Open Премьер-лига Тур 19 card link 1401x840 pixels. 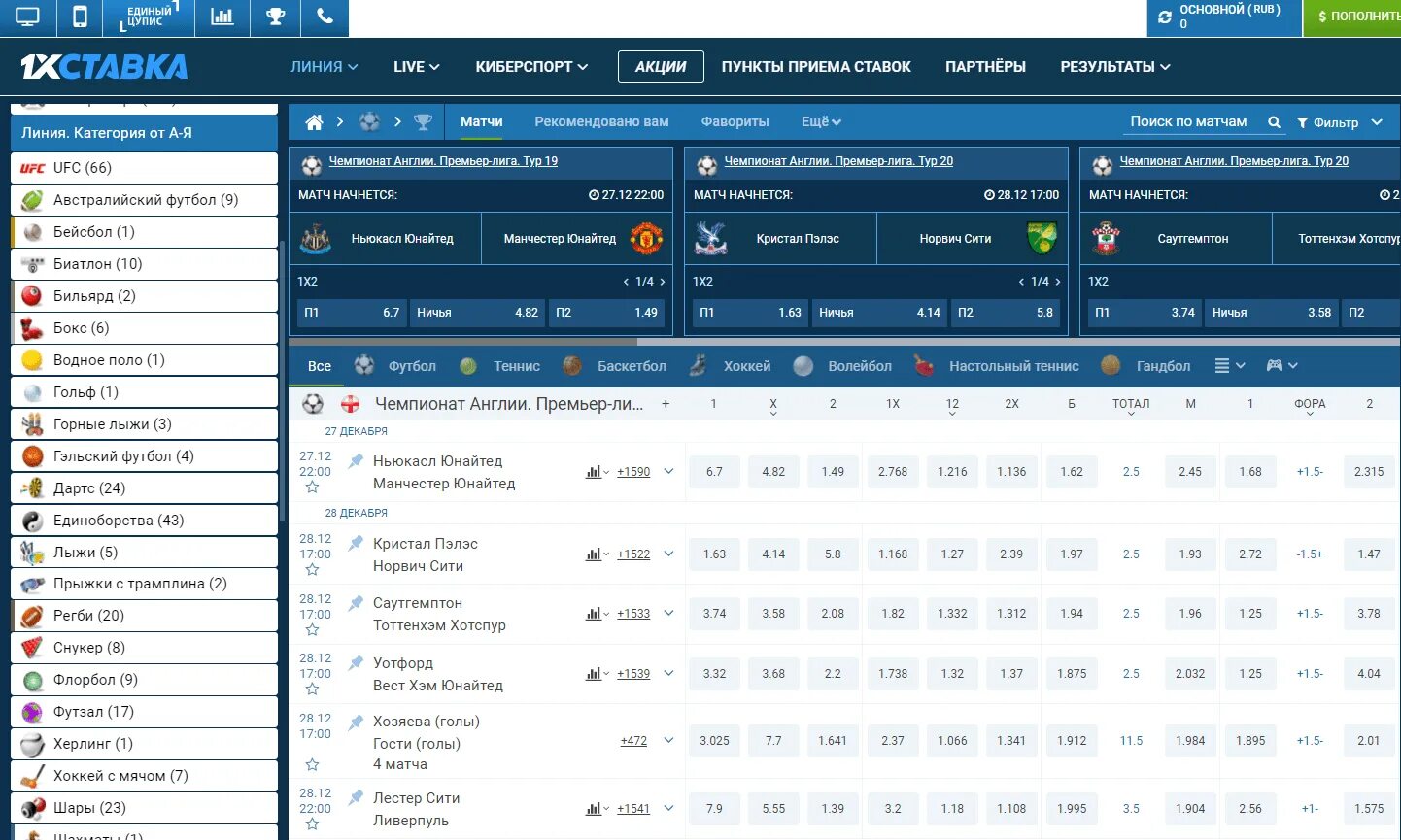(x=443, y=161)
